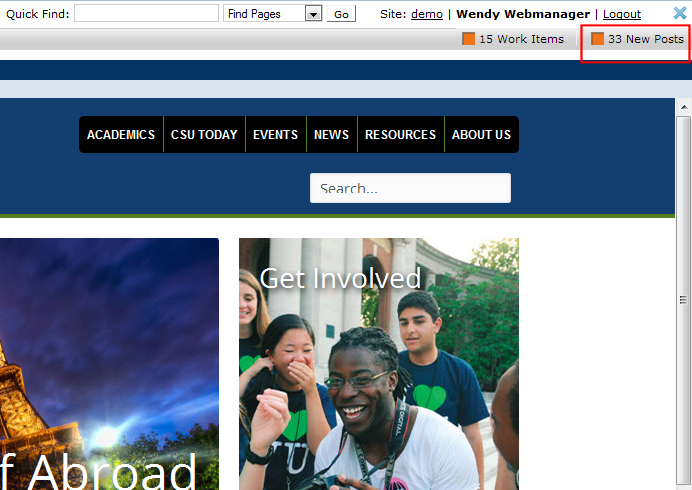The width and height of the screenshot is (692, 490).
Task: Click the site Search box
Action: 410,188
